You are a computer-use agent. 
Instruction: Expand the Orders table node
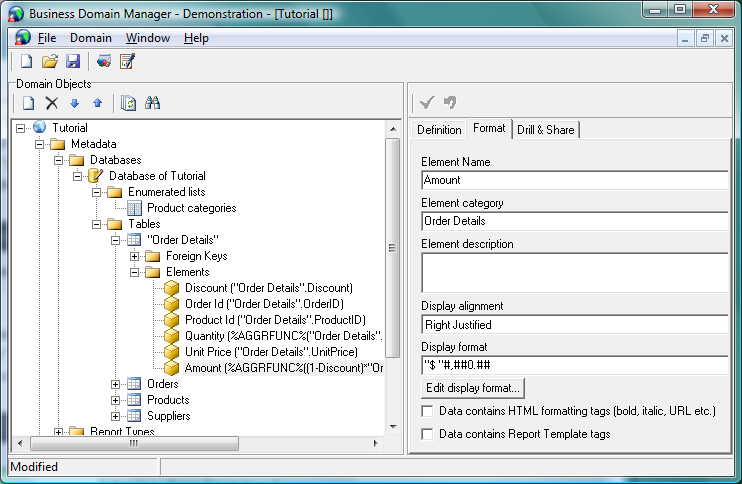pyautogui.click(x=116, y=384)
